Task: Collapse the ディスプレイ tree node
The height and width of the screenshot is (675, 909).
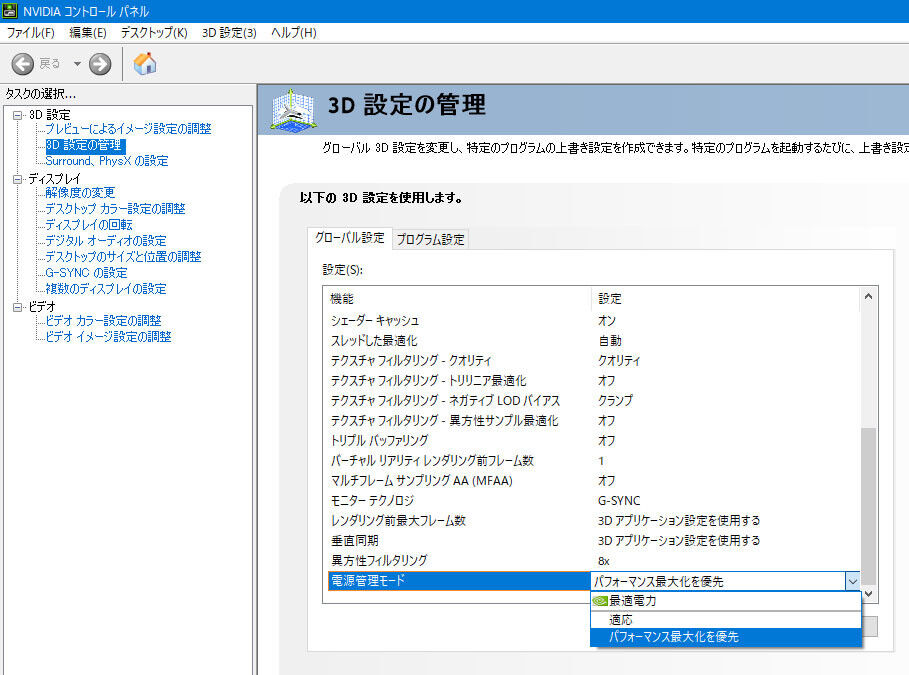Action: [18, 179]
